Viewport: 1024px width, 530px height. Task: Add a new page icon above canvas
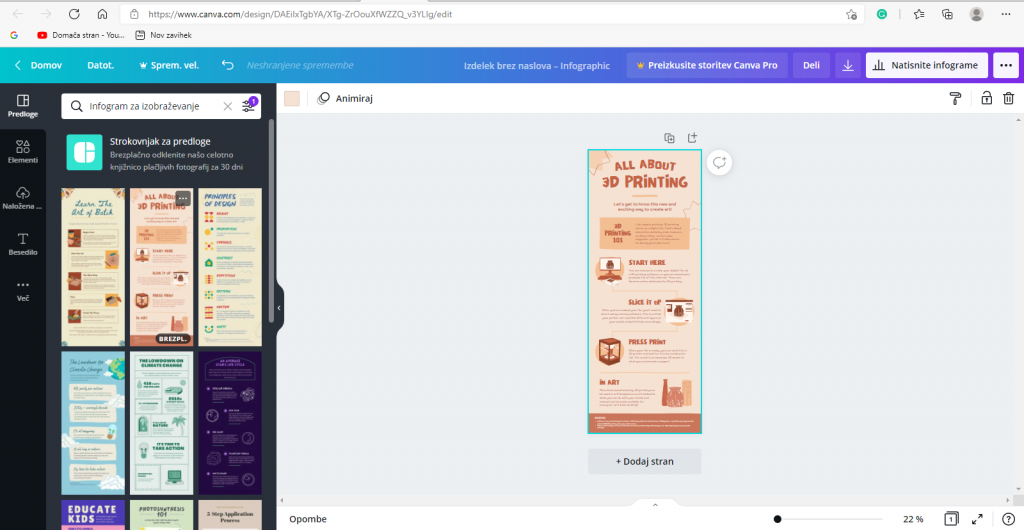point(692,138)
